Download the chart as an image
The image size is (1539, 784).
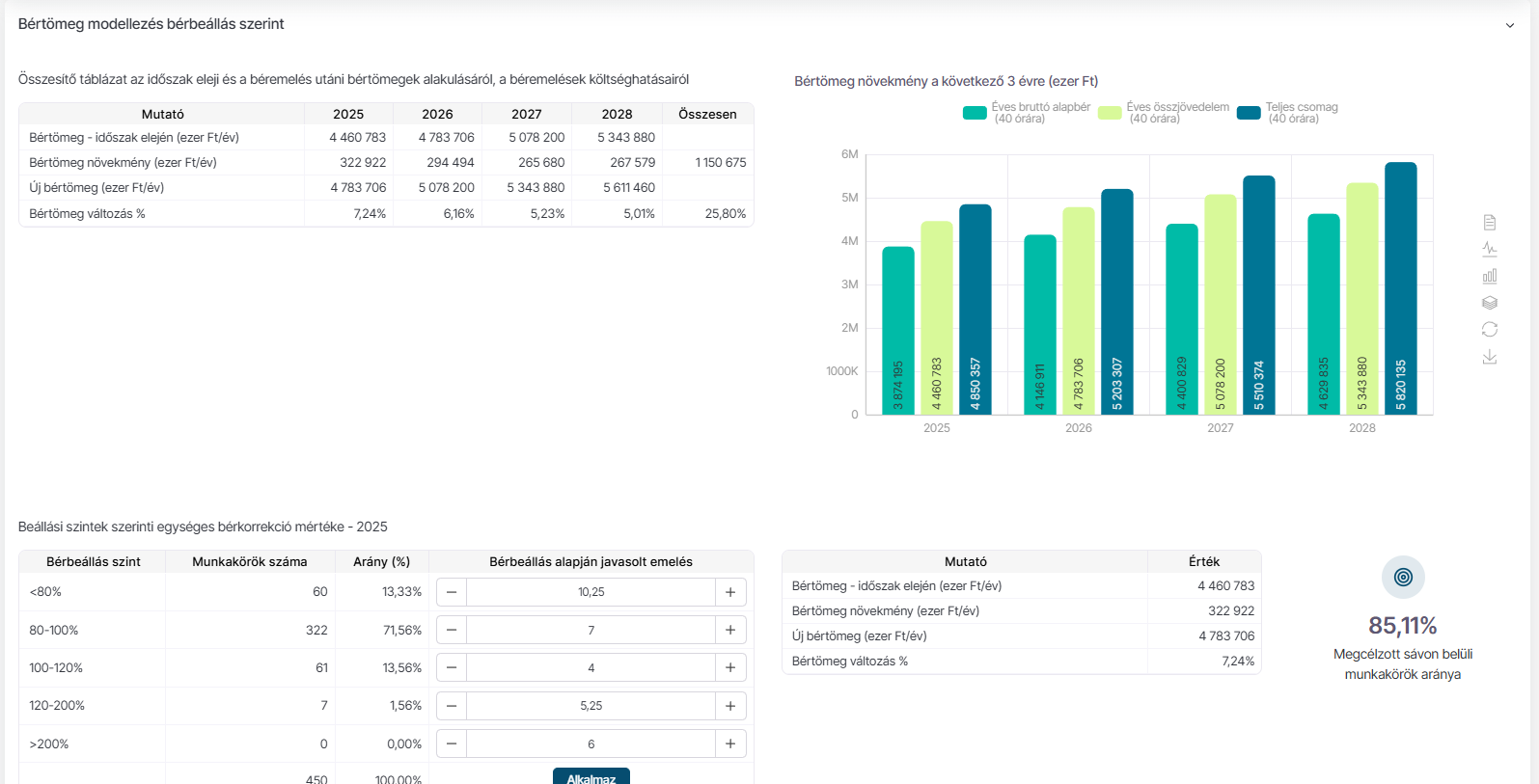(x=1490, y=357)
